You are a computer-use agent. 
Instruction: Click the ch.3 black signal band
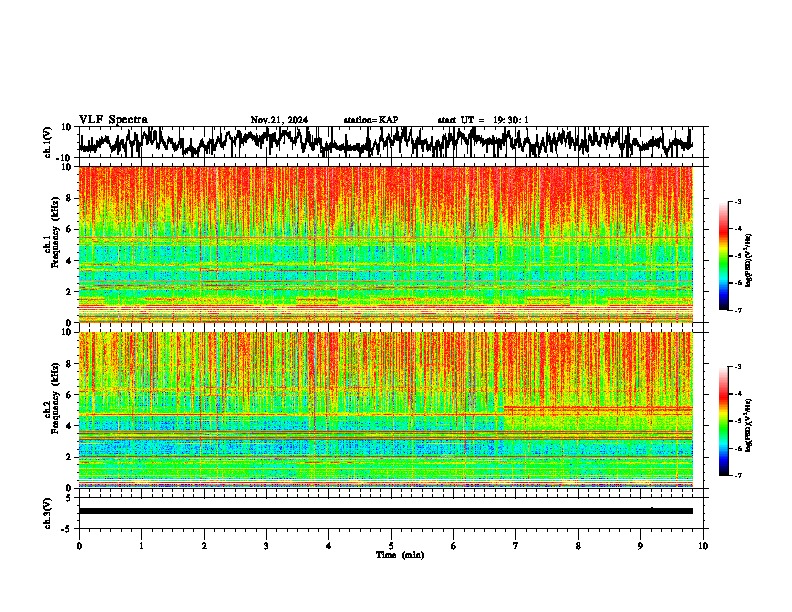pos(386,511)
